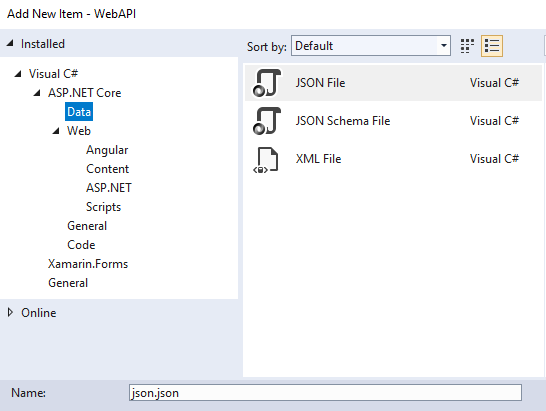The image size is (546, 411).
Task: Collapse the ASP.NET Core node arrow
Action: click(37, 93)
